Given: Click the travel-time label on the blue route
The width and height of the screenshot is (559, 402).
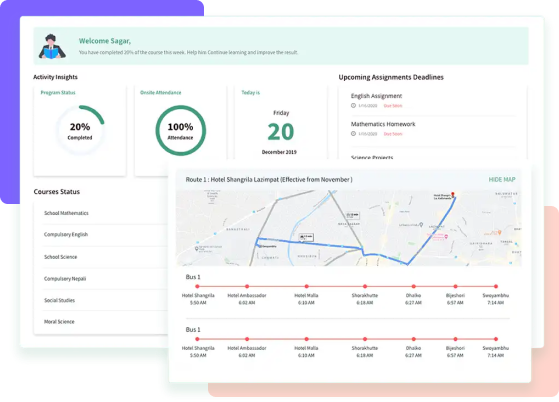Looking at the screenshot, I should (306, 237).
